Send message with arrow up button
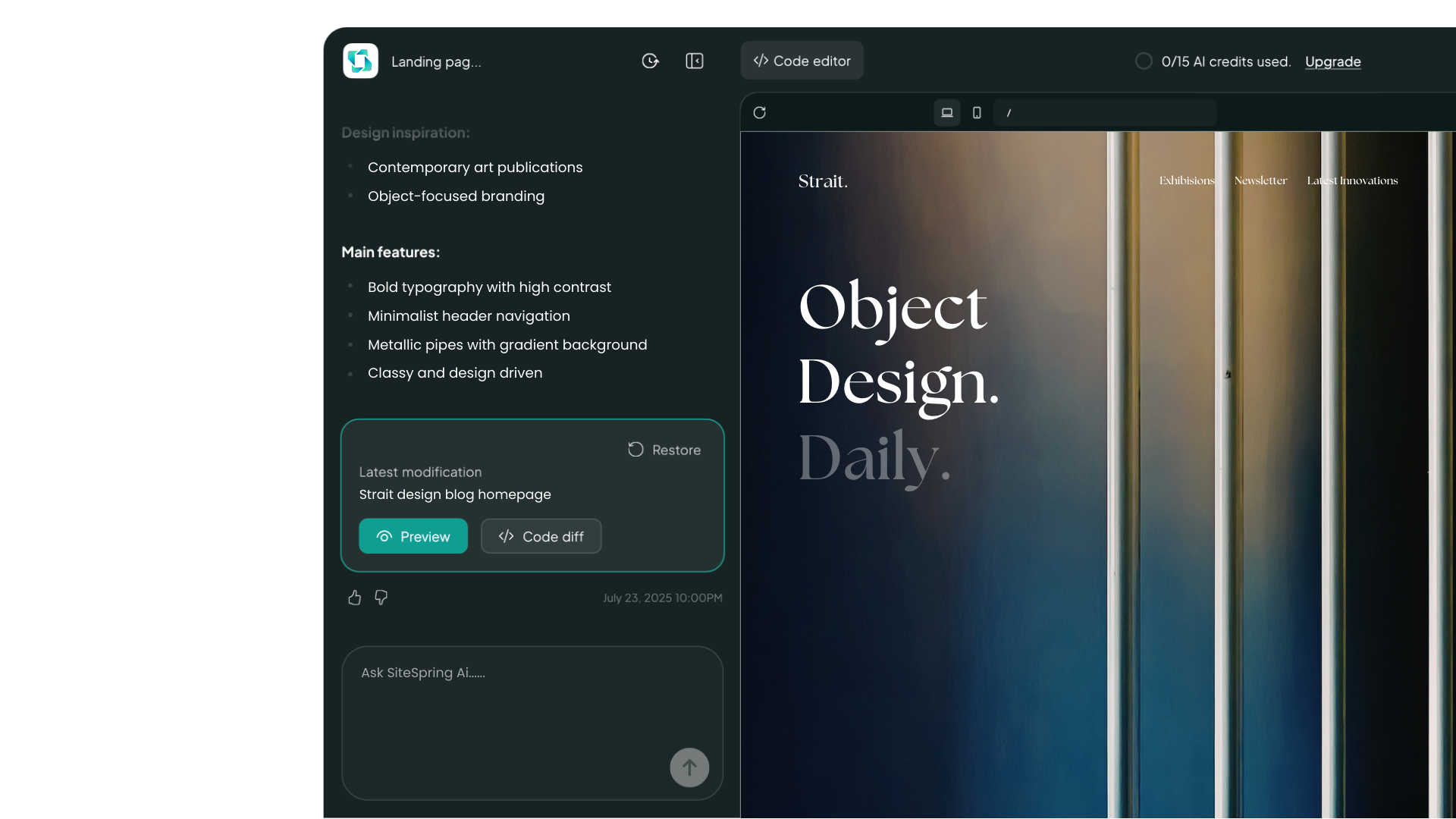 tap(689, 767)
